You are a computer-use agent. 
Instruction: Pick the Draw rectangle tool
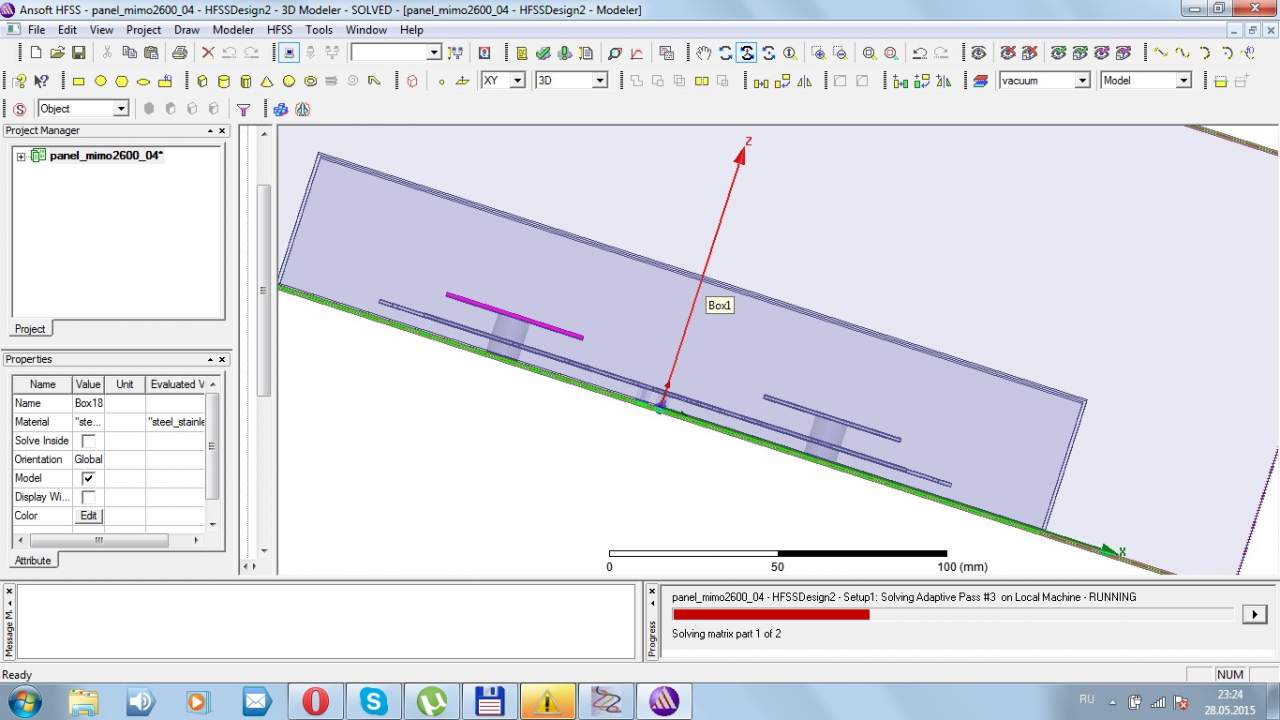pos(79,81)
